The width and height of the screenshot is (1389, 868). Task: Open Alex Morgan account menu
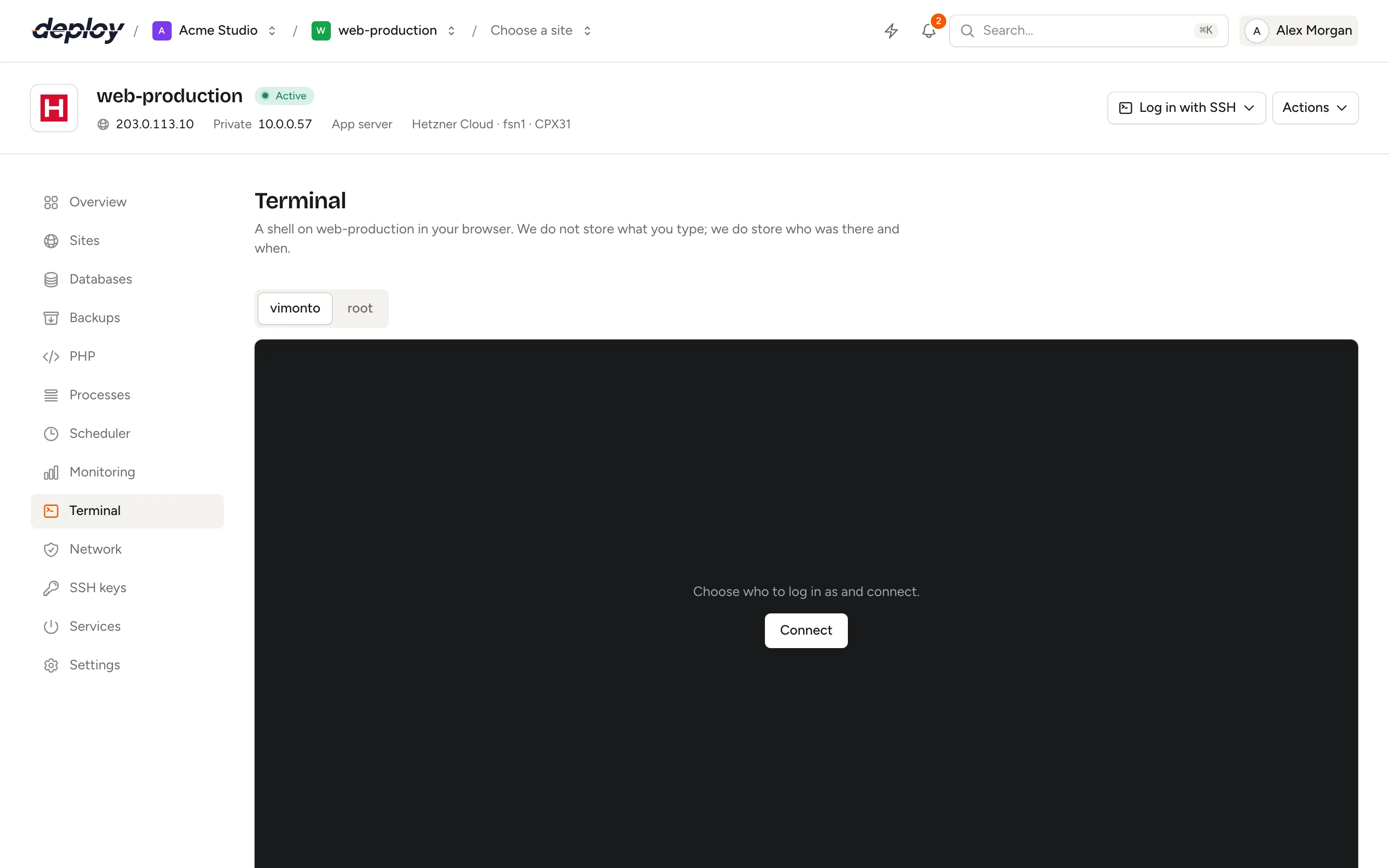[1299, 30]
